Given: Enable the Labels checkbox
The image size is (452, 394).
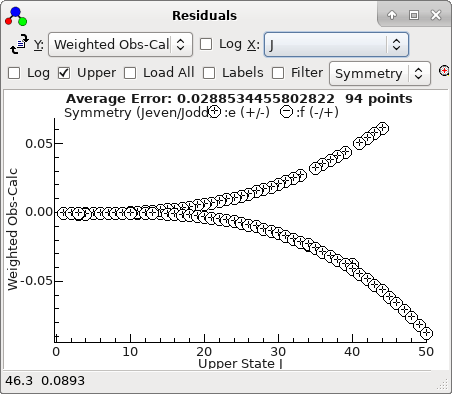Looking at the screenshot, I should pyautogui.click(x=209, y=73).
